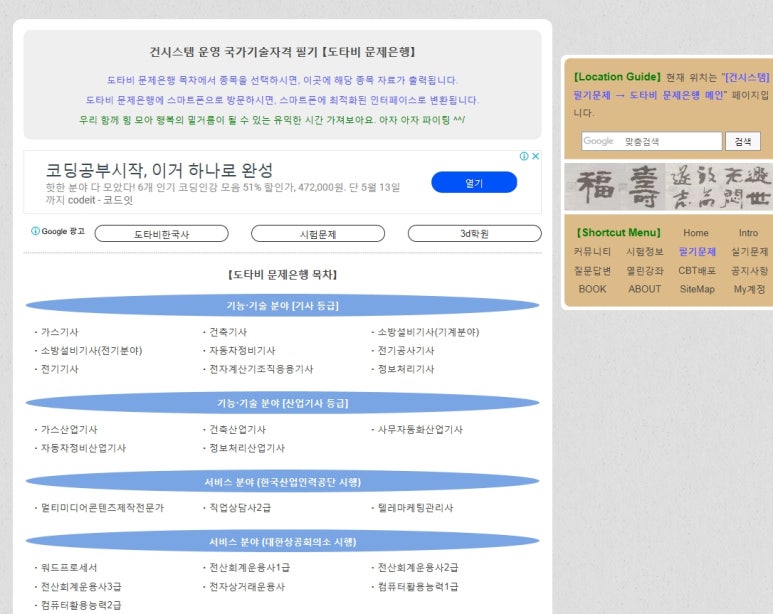
Task: Click the Google 광고 info icon
Action: coord(35,231)
